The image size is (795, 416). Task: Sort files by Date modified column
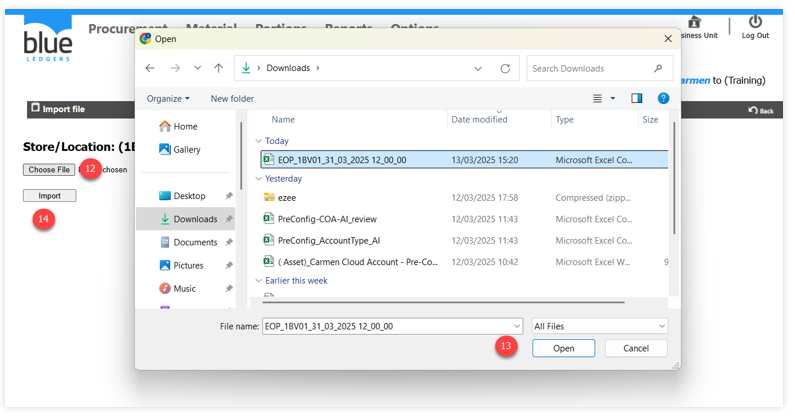point(479,119)
